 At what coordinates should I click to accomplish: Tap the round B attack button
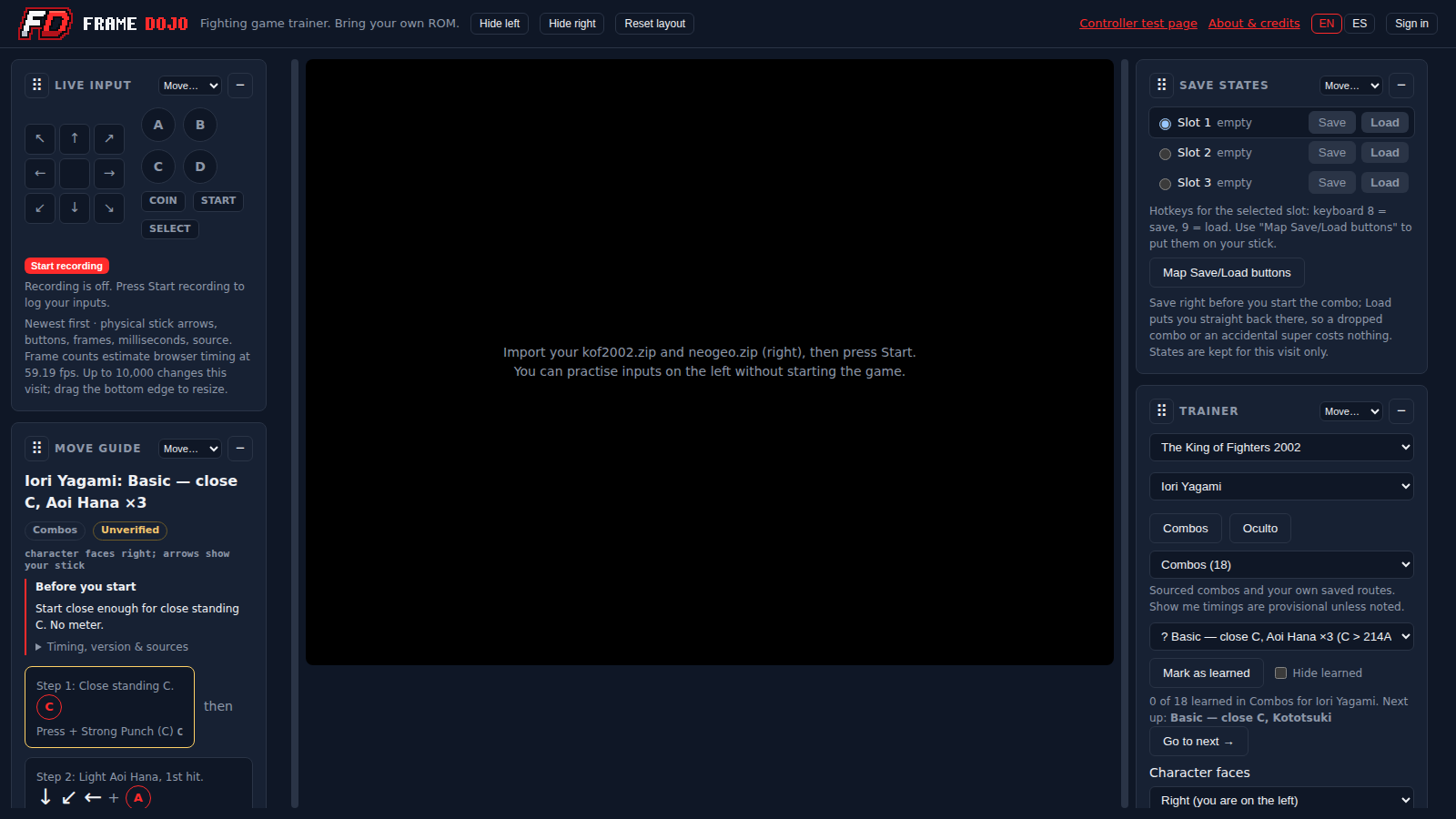point(200,125)
